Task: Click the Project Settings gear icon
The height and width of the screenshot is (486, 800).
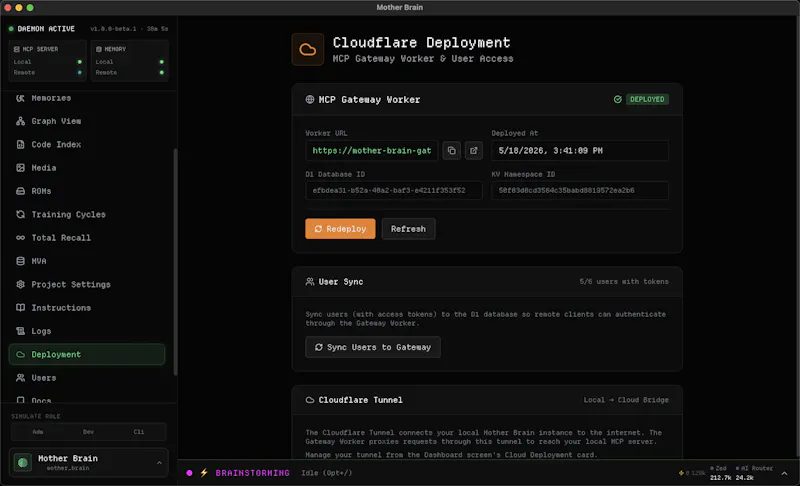Action: [x=20, y=285]
